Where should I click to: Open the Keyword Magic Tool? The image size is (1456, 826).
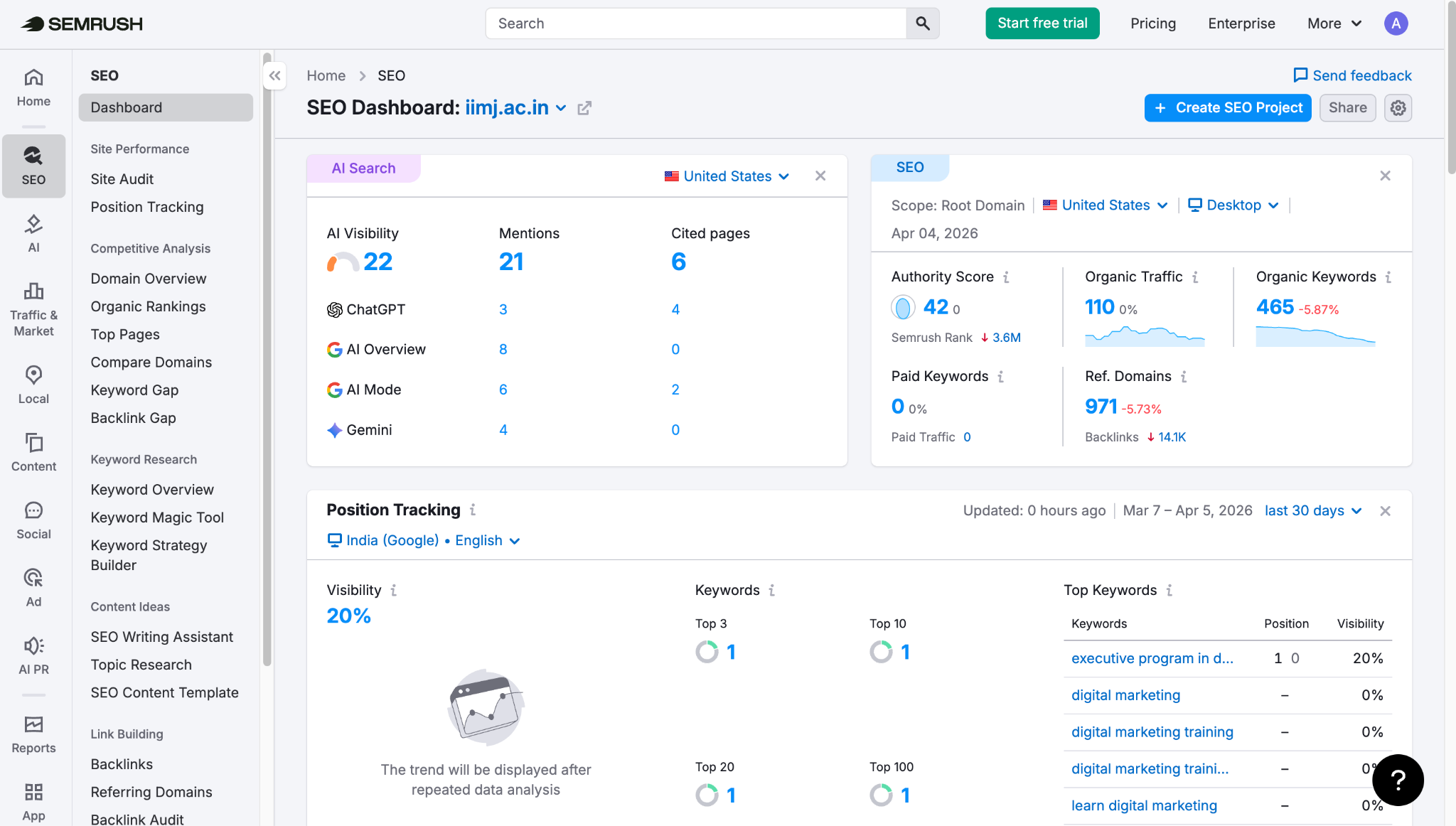pos(157,517)
